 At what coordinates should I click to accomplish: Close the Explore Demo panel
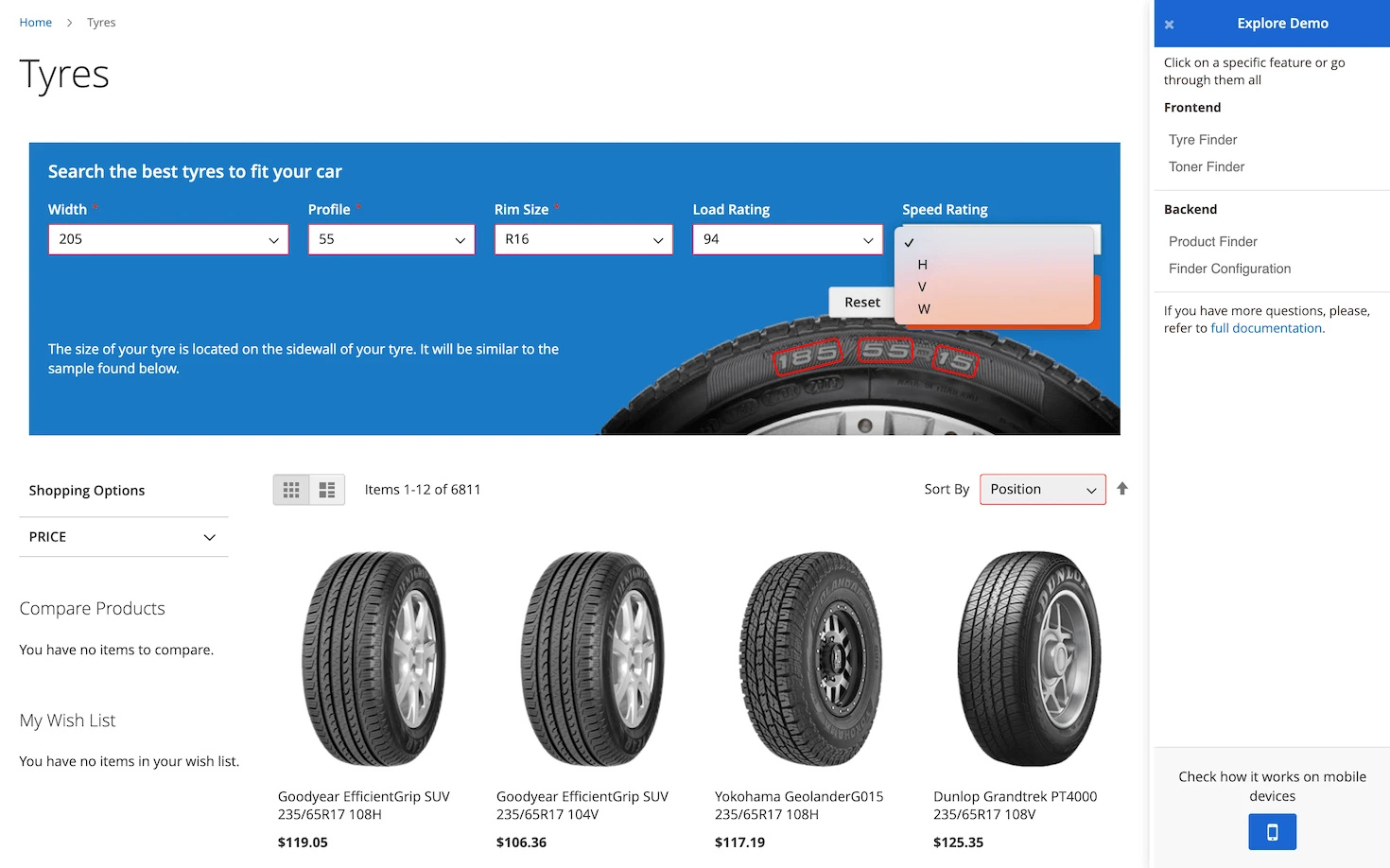[1170, 25]
